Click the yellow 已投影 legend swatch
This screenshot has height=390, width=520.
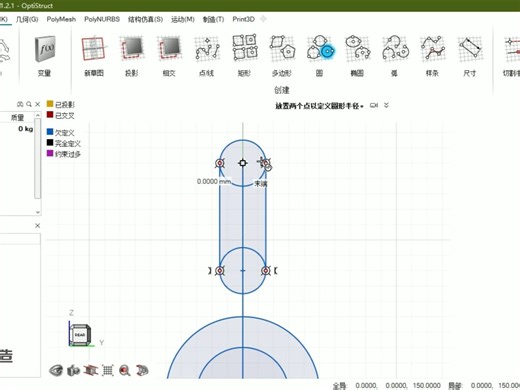(x=50, y=104)
